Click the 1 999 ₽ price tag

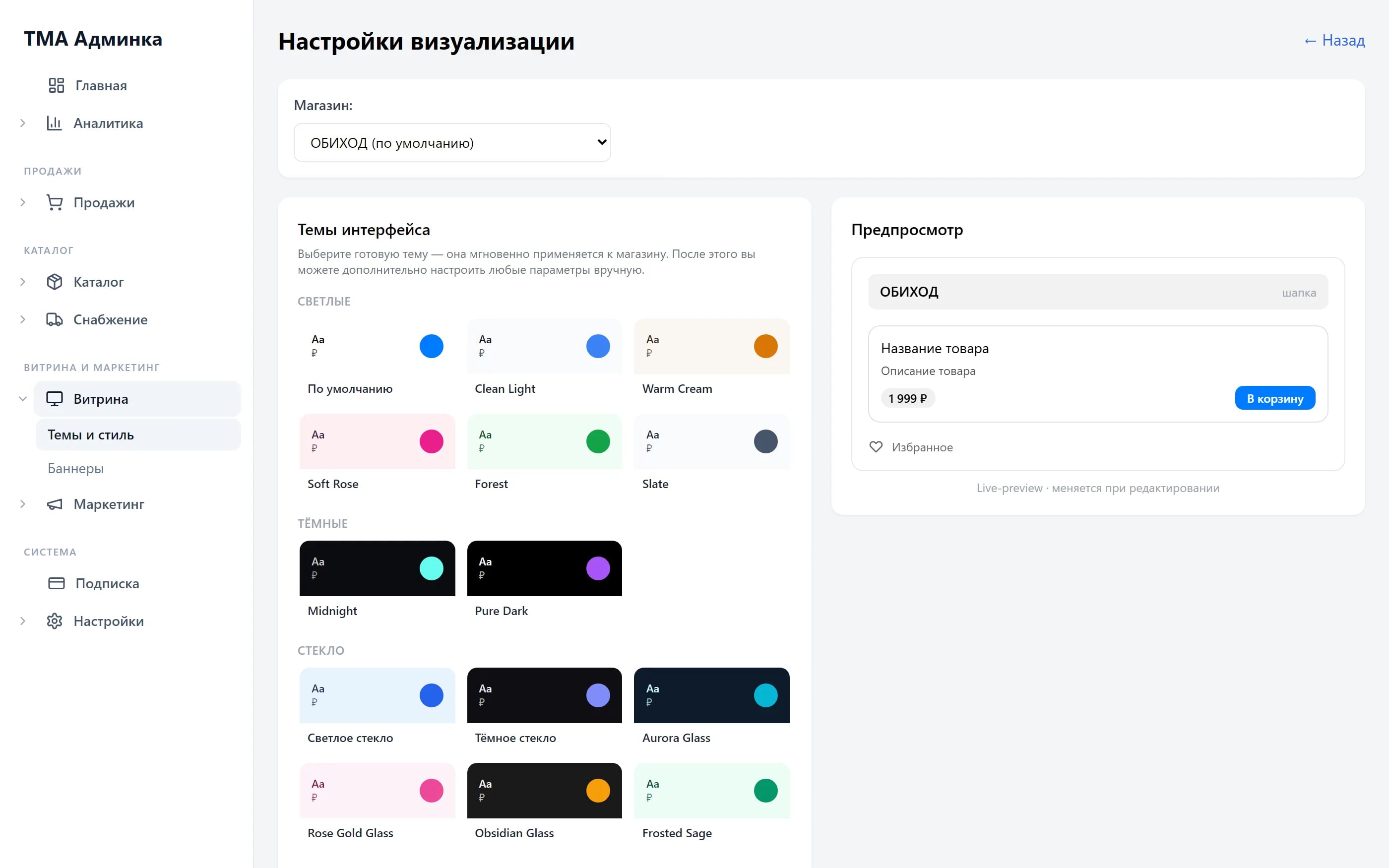tap(907, 398)
